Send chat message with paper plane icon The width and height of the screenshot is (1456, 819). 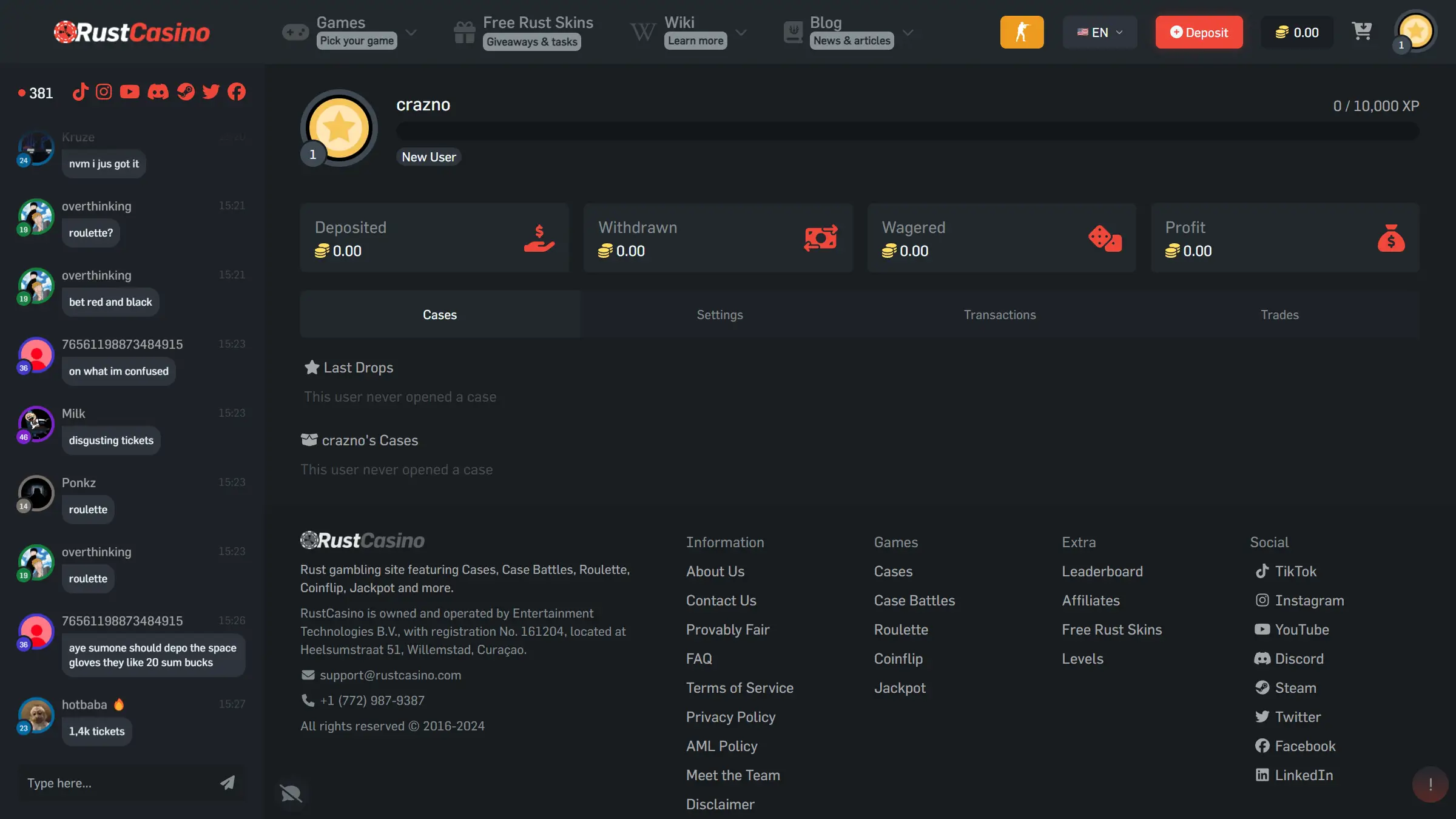(x=227, y=783)
